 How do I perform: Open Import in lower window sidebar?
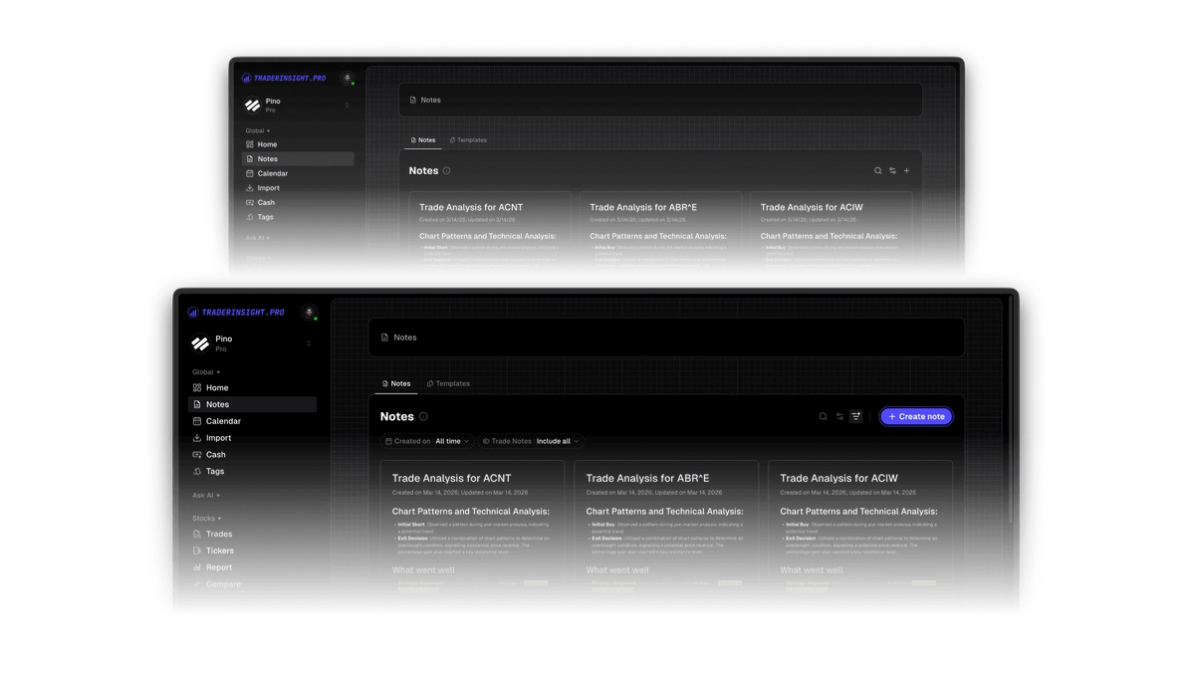[251, 438]
